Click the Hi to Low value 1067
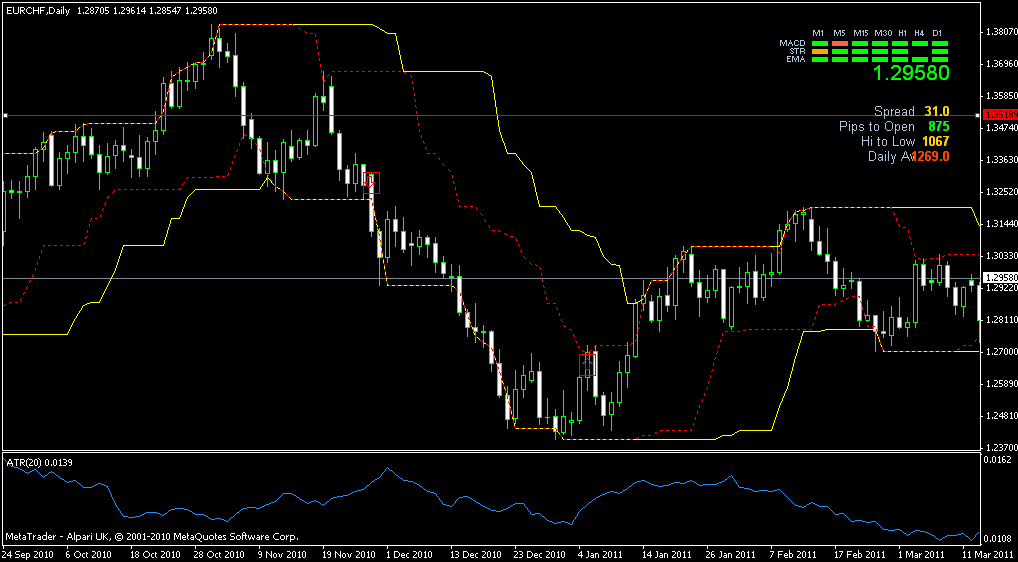Image resolution: width=1018 pixels, height=562 pixels. click(x=936, y=141)
